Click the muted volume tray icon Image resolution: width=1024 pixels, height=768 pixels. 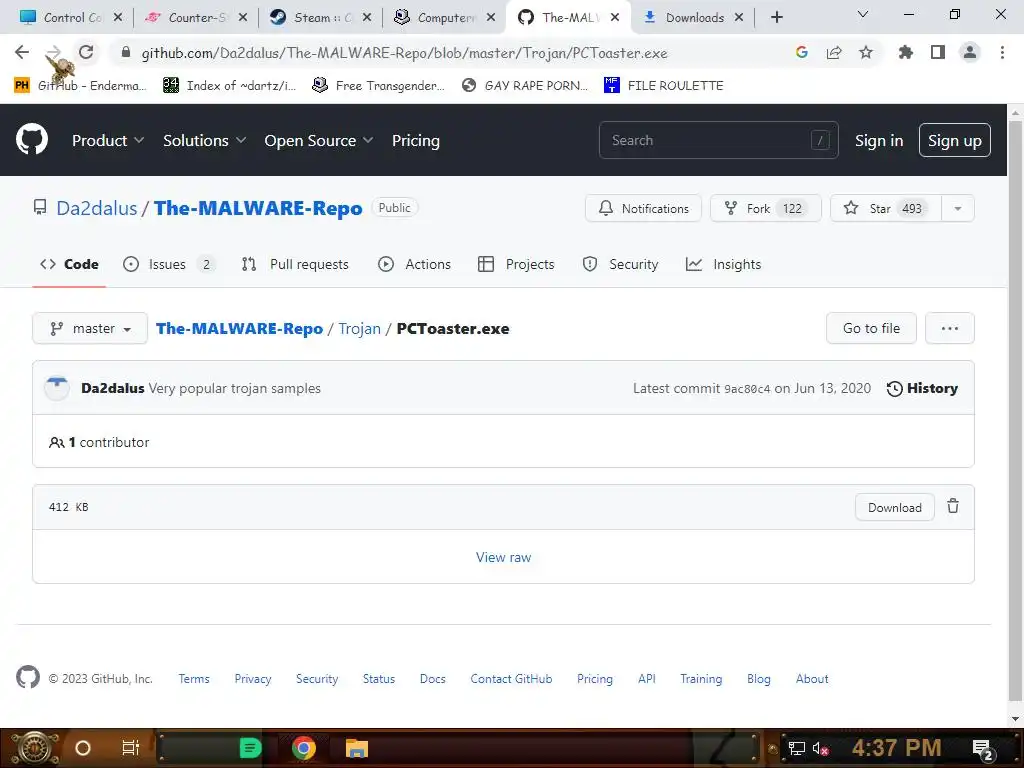820,748
